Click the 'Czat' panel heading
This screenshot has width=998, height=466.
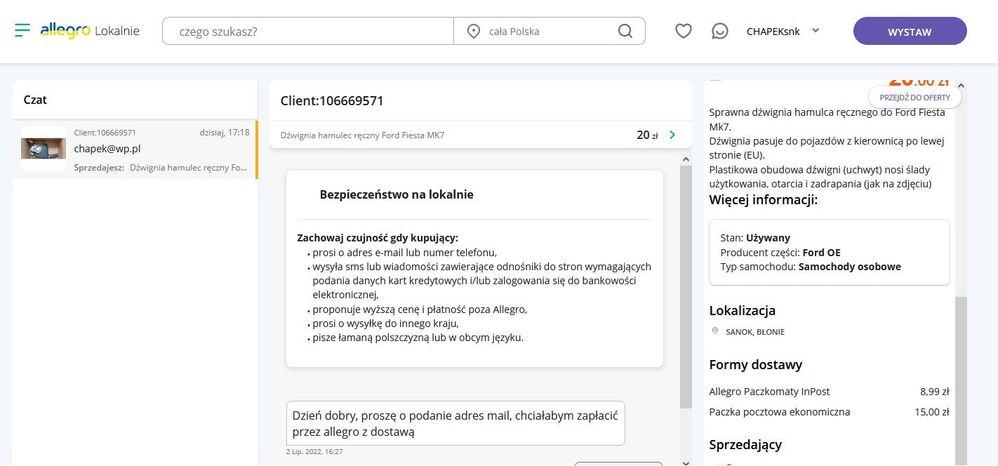(x=35, y=100)
